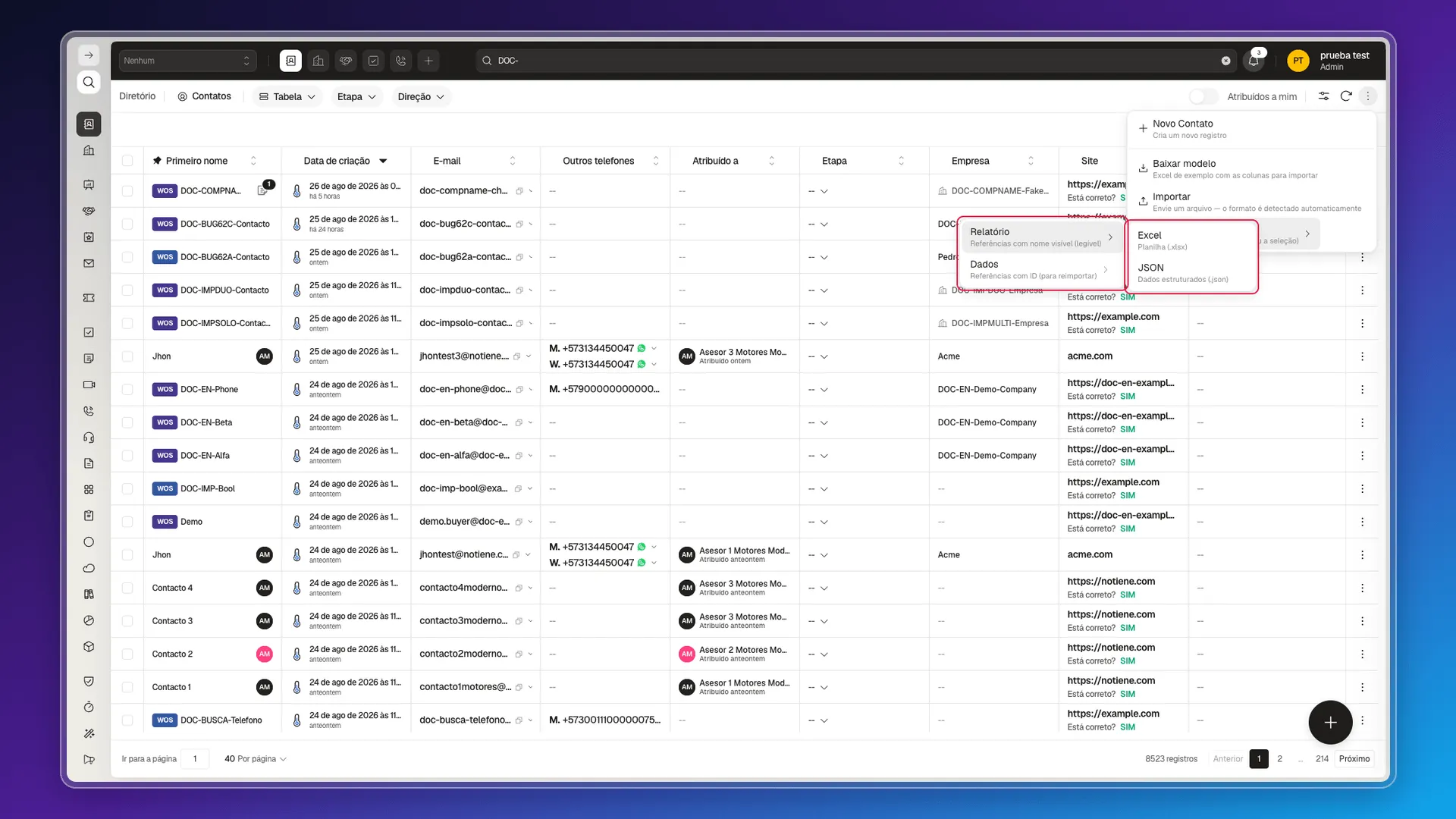
Task: Open Dados export submenu
Action: click(x=1040, y=269)
